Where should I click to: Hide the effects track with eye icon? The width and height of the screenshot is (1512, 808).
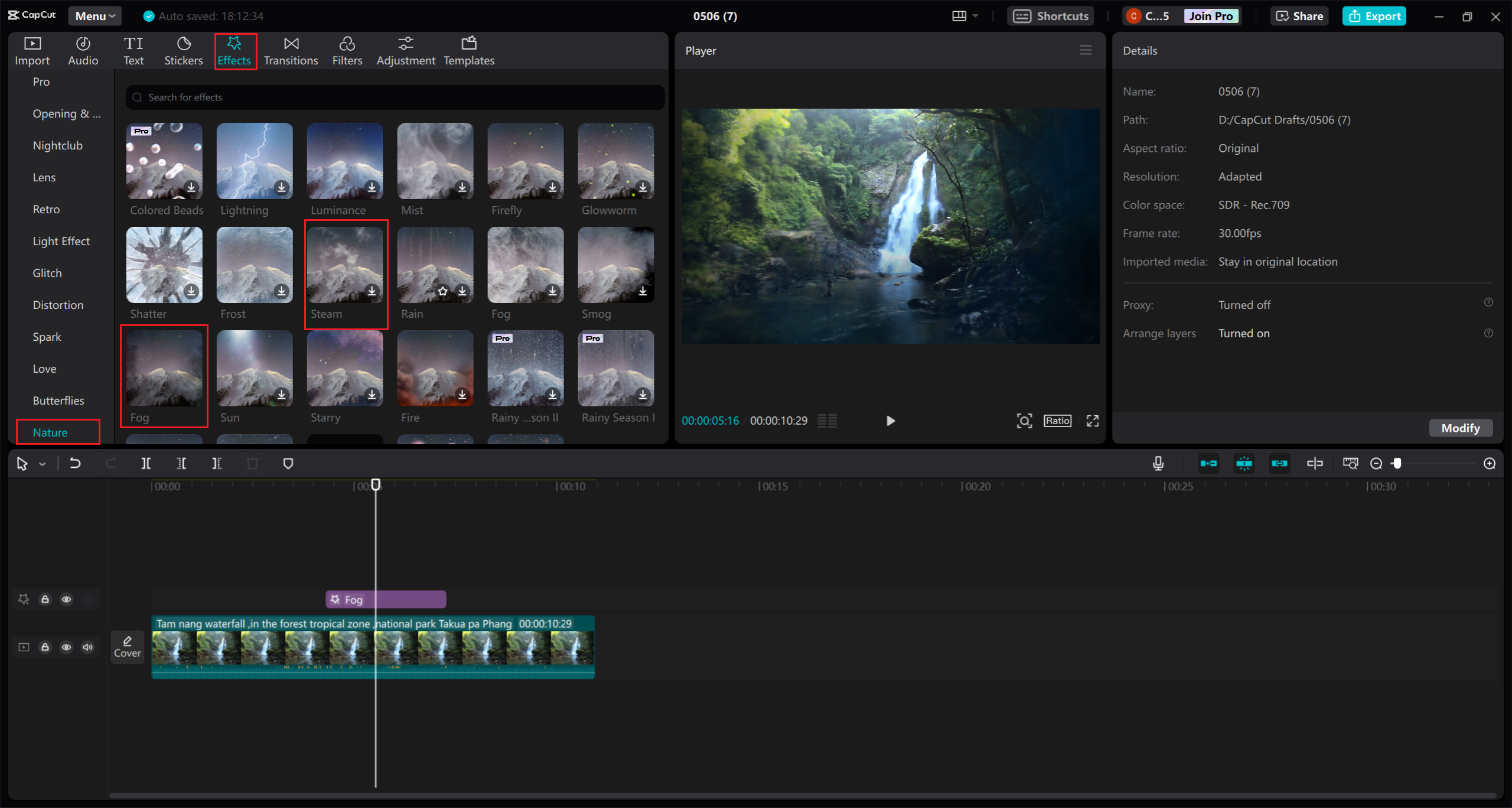coord(66,600)
